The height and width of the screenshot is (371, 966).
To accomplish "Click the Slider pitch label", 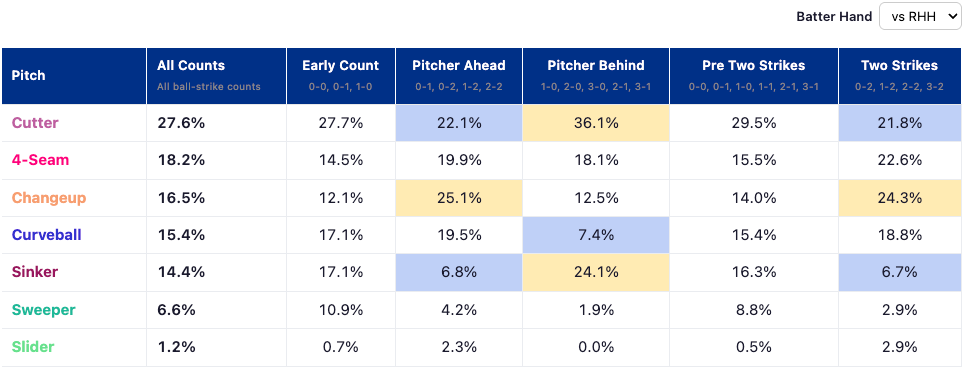I will click(x=33, y=347).
